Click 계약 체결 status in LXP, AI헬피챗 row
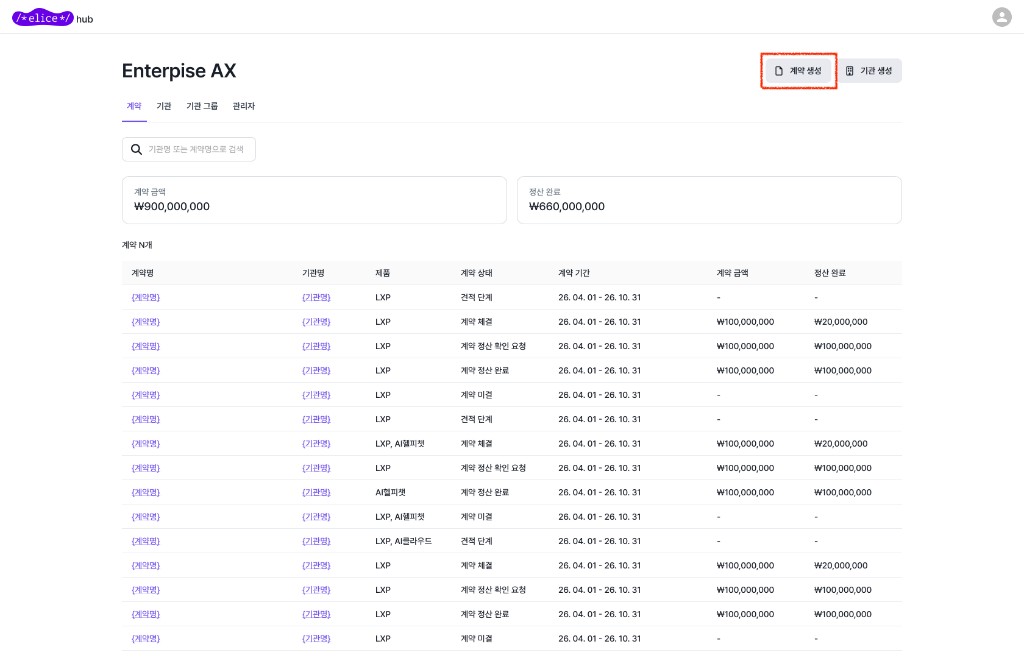1024x658 pixels. point(477,443)
